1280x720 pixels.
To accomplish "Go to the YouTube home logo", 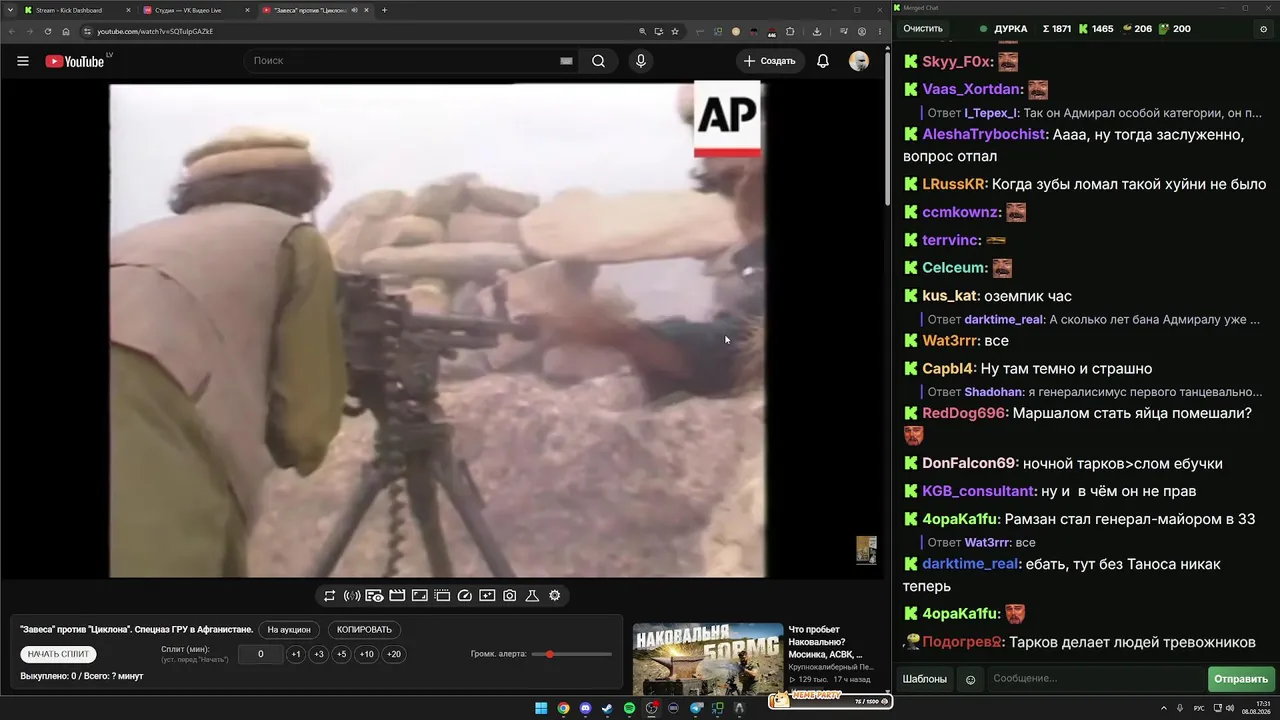I will pyautogui.click(x=75, y=61).
